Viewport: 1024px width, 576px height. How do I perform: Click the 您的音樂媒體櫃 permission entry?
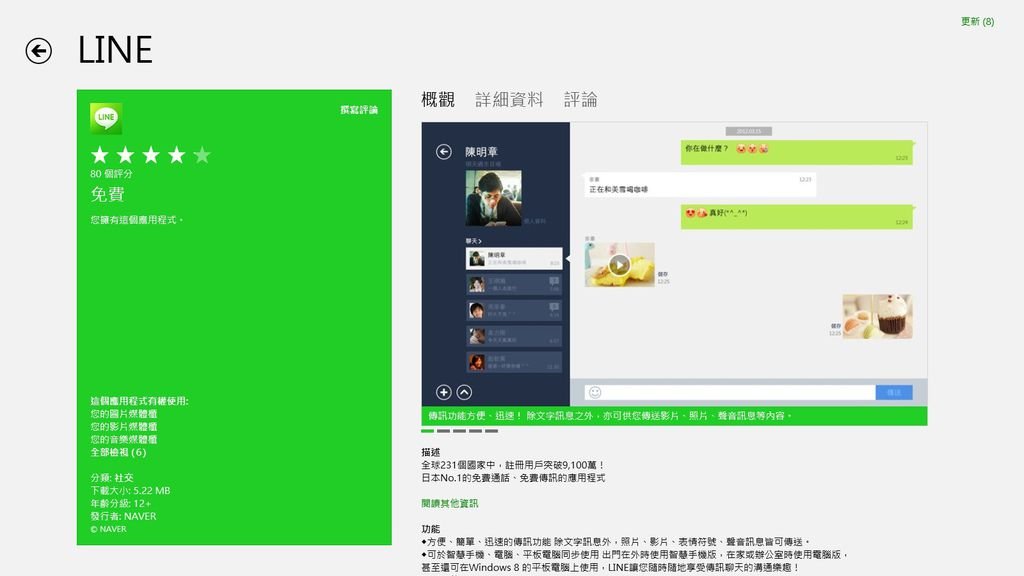click(123, 440)
